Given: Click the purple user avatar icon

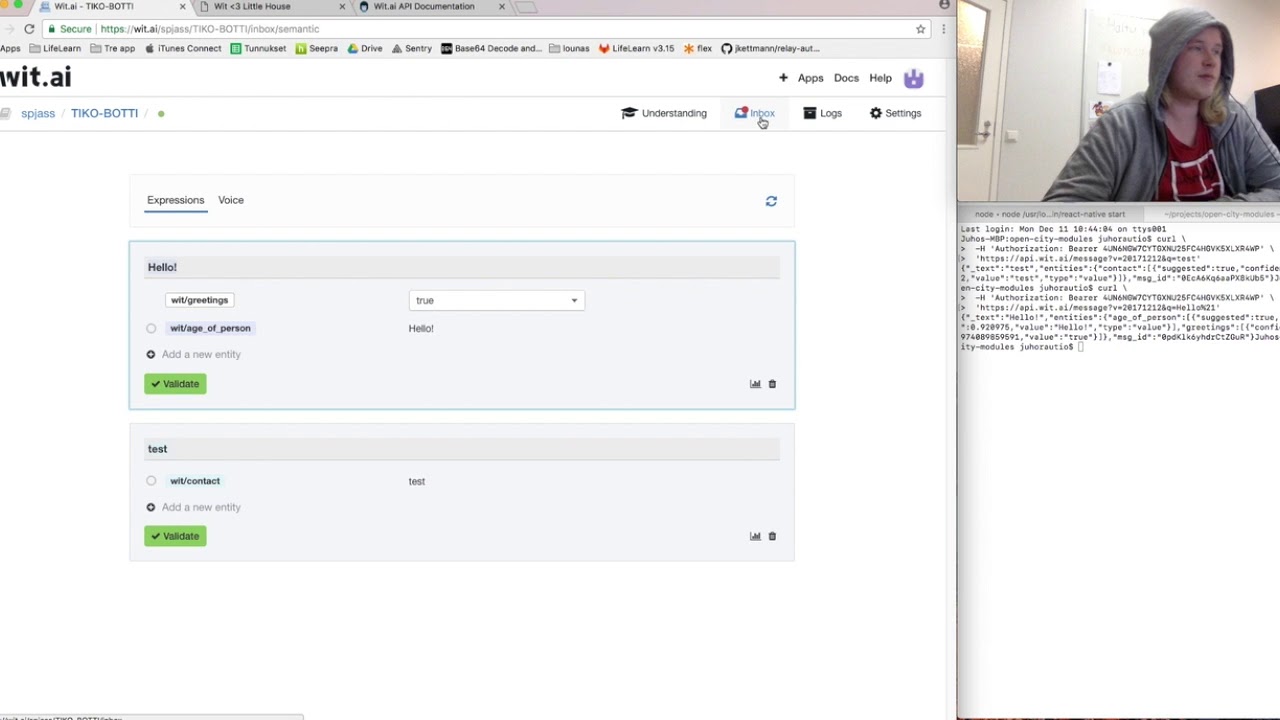Looking at the screenshot, I should [x=913, y=78].
